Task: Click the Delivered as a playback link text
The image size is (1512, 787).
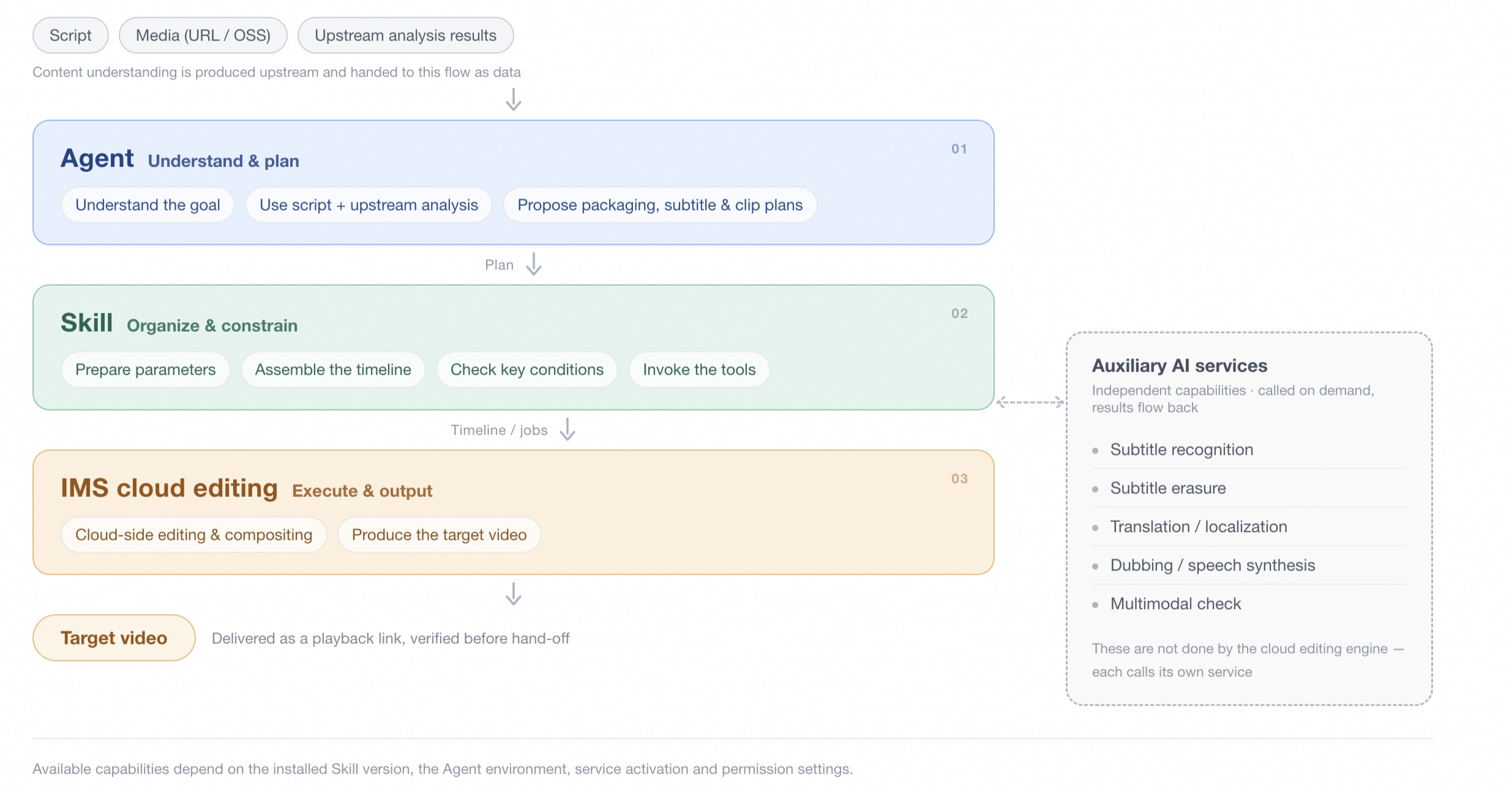Action: [x=391, y=638]
